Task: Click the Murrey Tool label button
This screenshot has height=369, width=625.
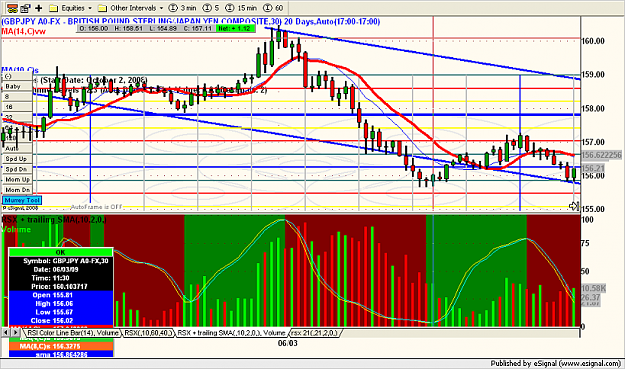Action: click(x=22, y=200)
